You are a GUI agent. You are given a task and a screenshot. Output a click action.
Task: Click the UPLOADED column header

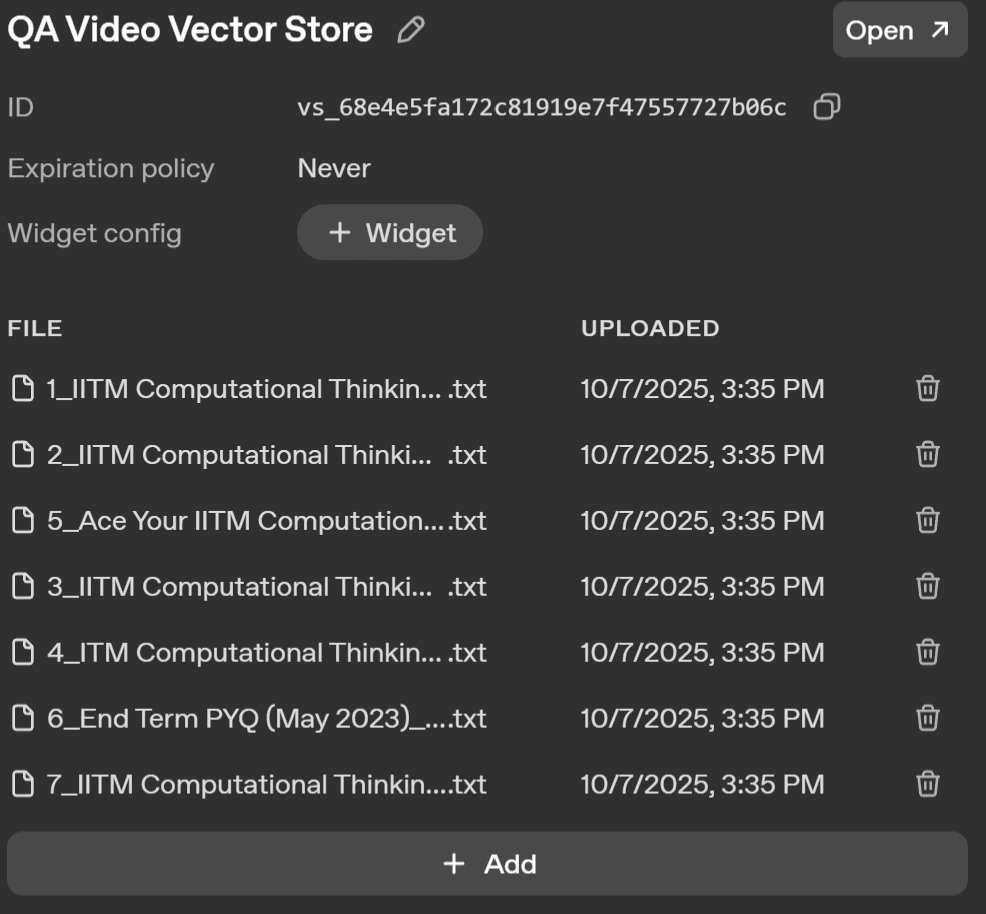pyautogui.click(x=650, y=328)
